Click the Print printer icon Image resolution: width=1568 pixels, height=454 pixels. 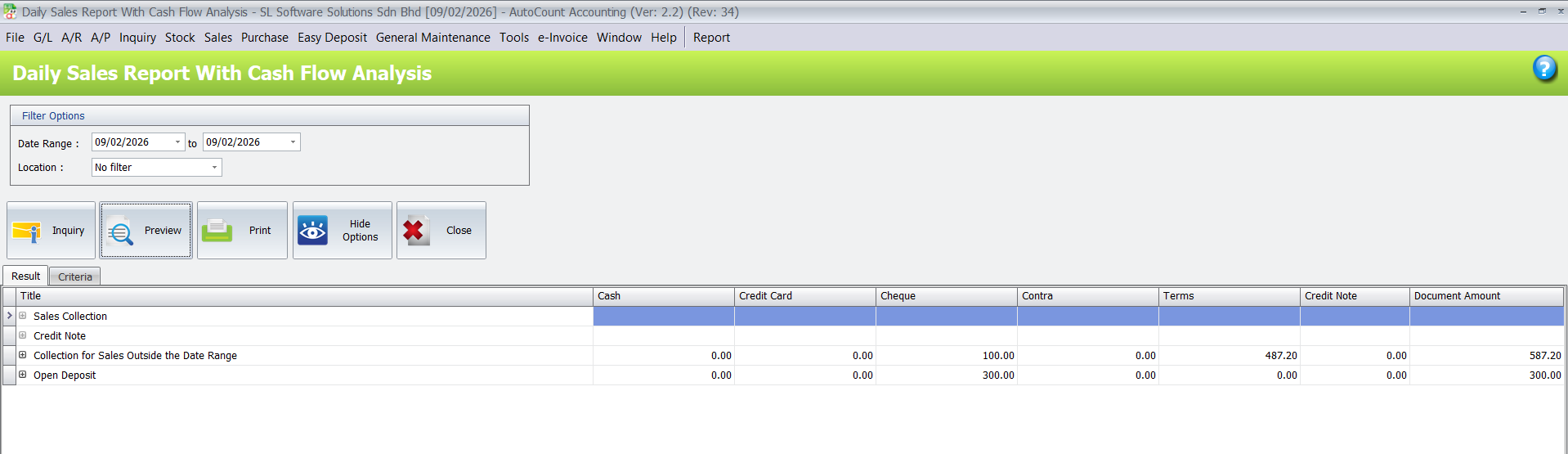(x=217, y=231)
